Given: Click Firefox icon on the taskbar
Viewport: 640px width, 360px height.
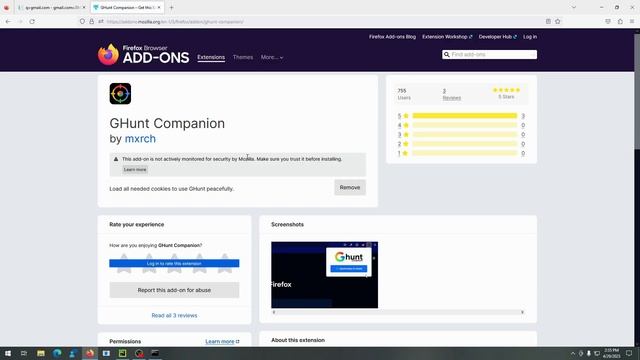Looking at the screenshot, I should tap(90, 353).
